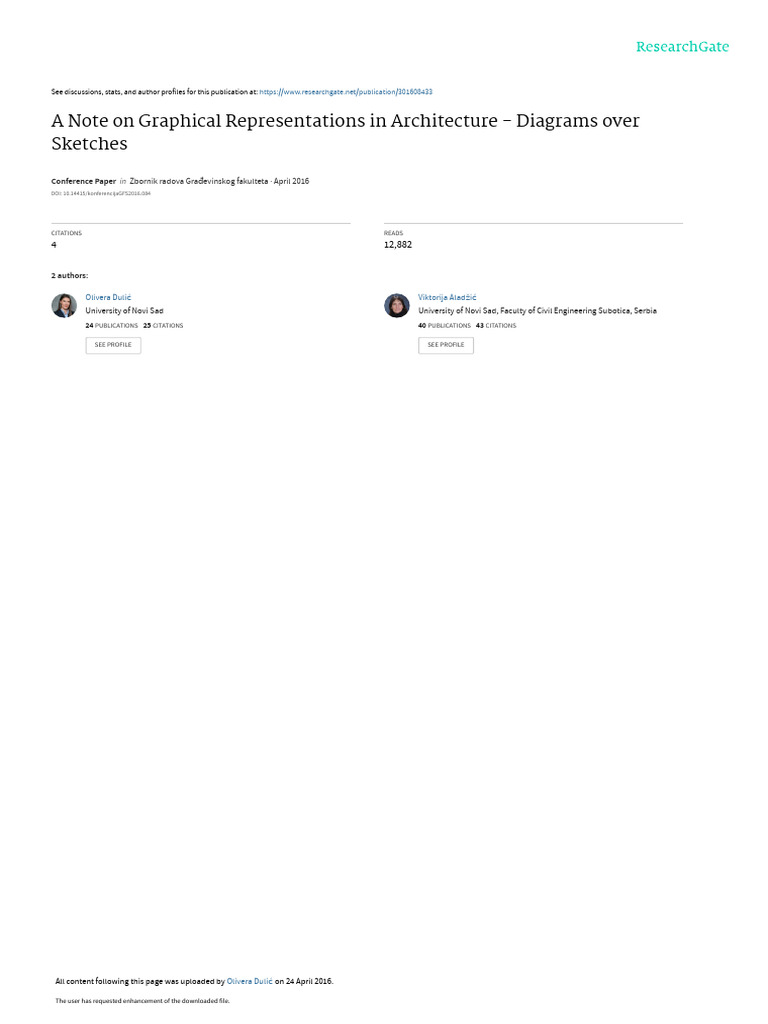Open the uploader's Olivera Dulić link in footer

[249, 981]
